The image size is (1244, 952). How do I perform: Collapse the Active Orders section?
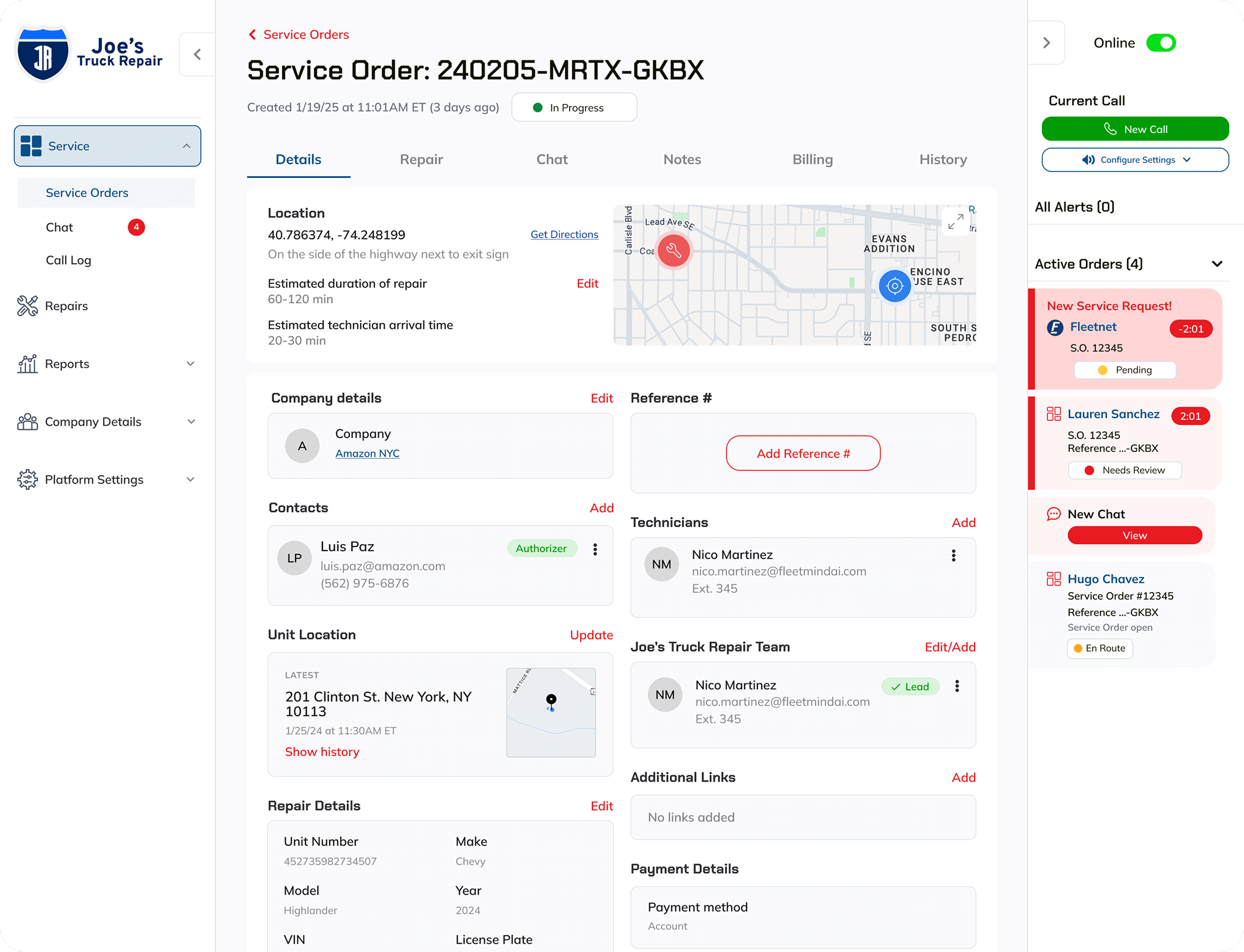[x=1217, y=264]
